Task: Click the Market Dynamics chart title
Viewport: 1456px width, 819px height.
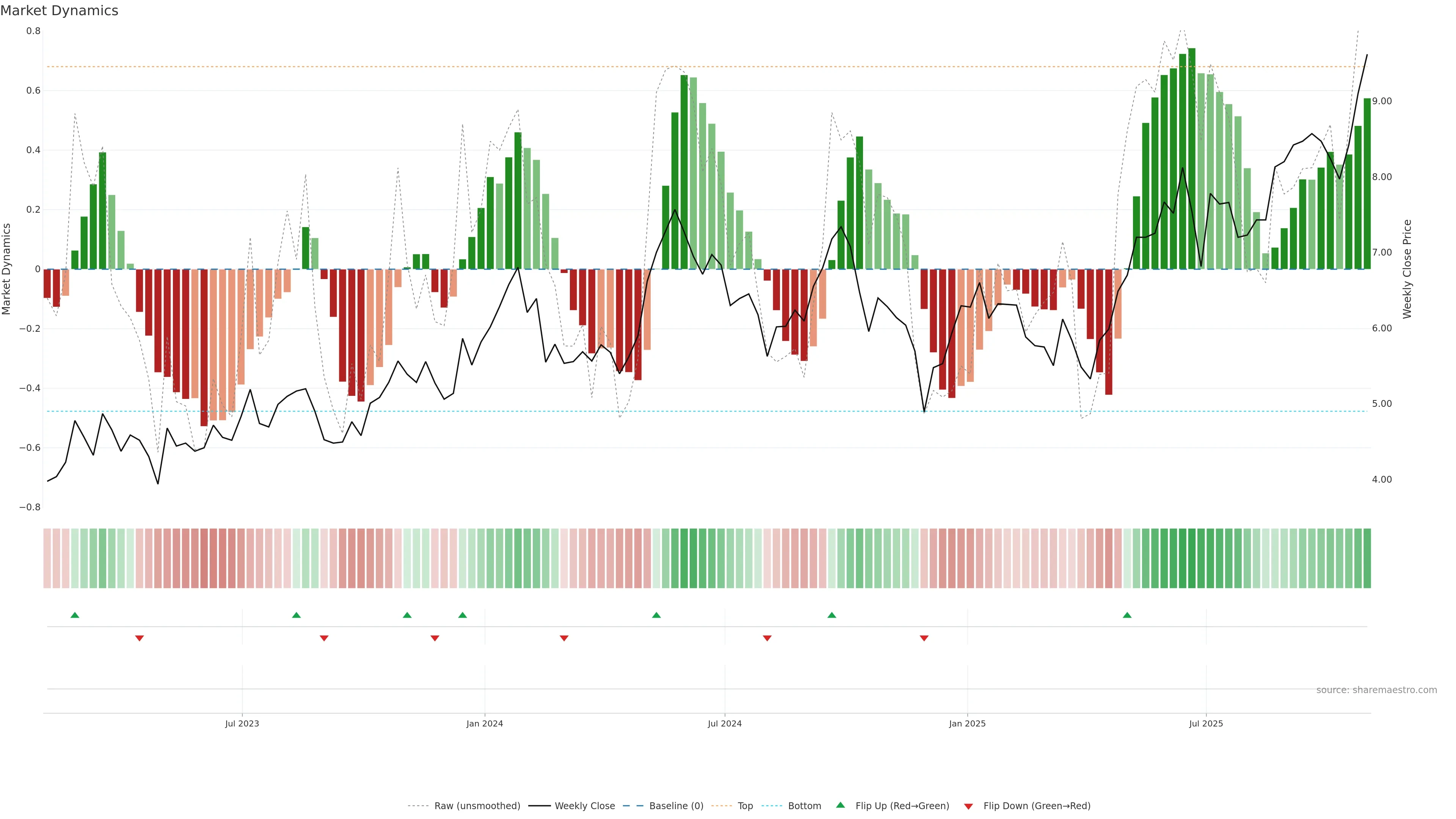Action: tap(60, 11)
